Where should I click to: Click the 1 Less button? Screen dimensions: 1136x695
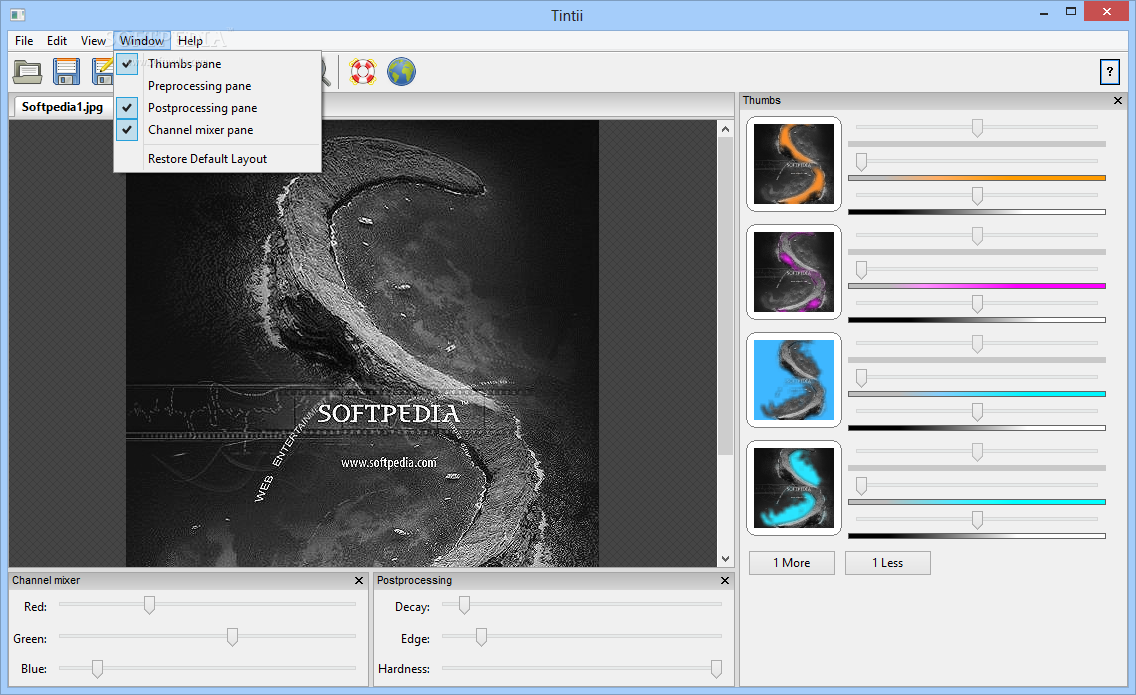pyautogui.click(x=888, y=563)
